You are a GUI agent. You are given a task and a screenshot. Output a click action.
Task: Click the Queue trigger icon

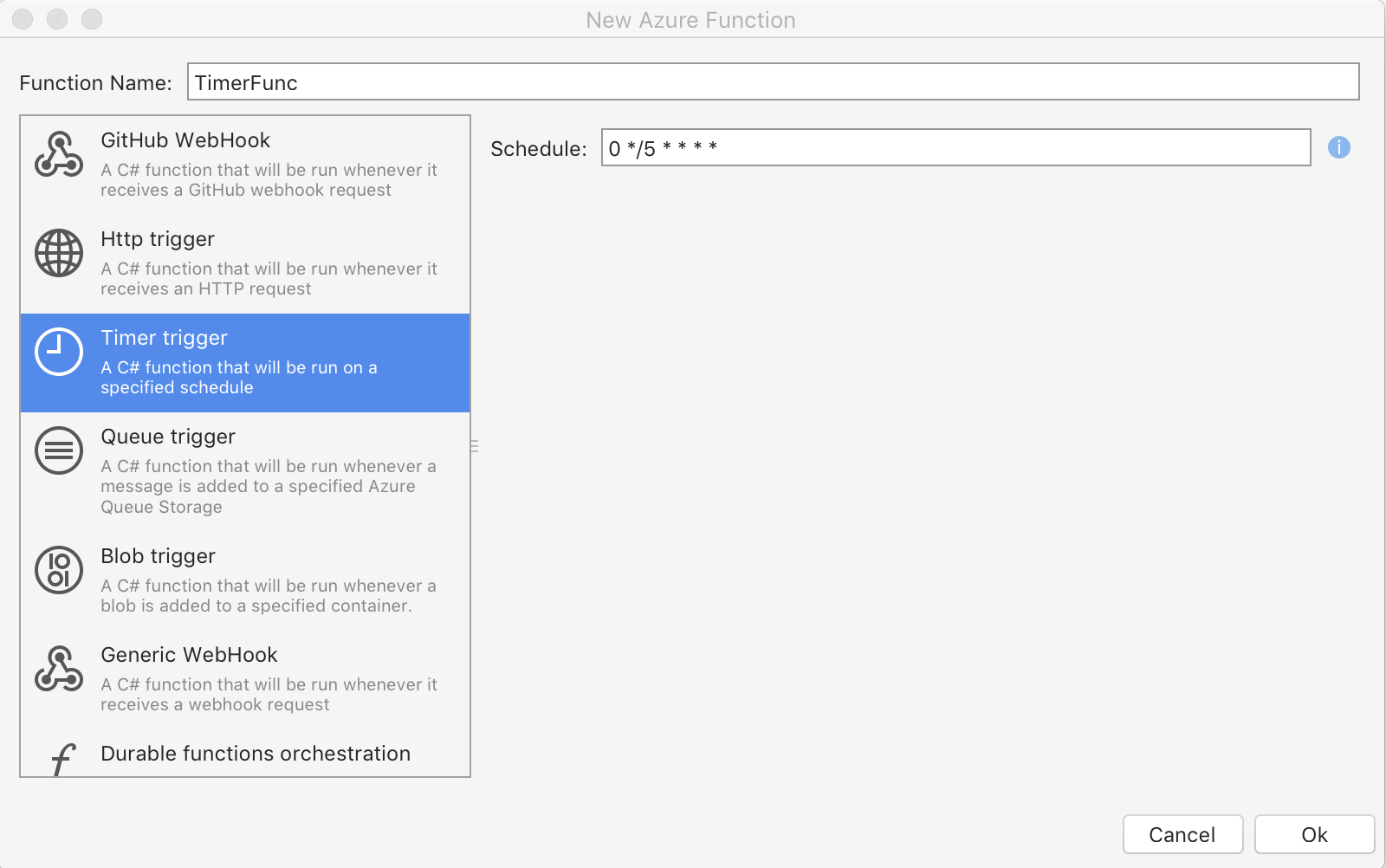tap(59, 450)
